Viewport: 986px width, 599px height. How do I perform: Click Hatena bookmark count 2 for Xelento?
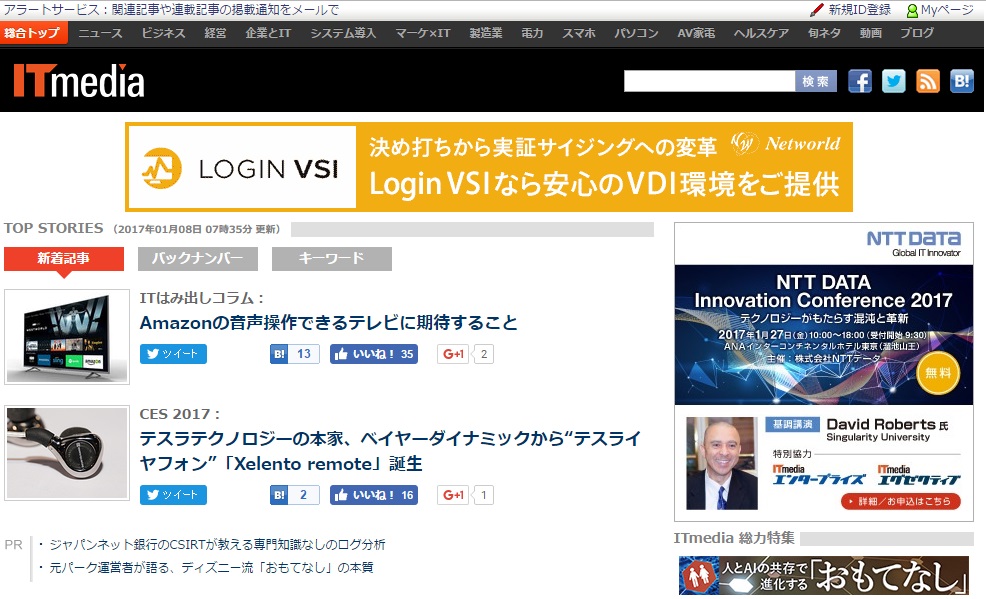click(x=304, y=495)
